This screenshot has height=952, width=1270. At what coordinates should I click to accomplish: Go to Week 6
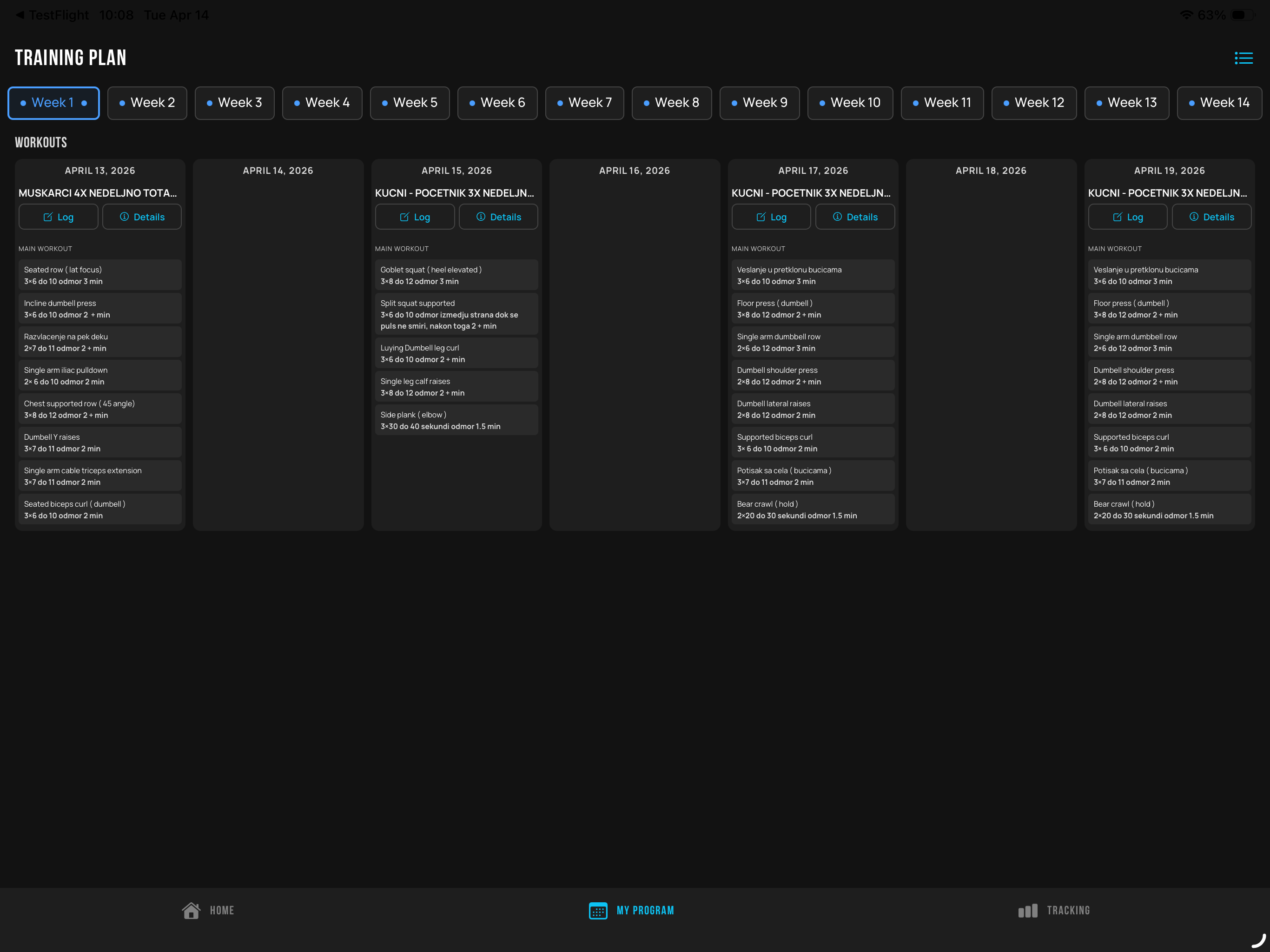497,103
